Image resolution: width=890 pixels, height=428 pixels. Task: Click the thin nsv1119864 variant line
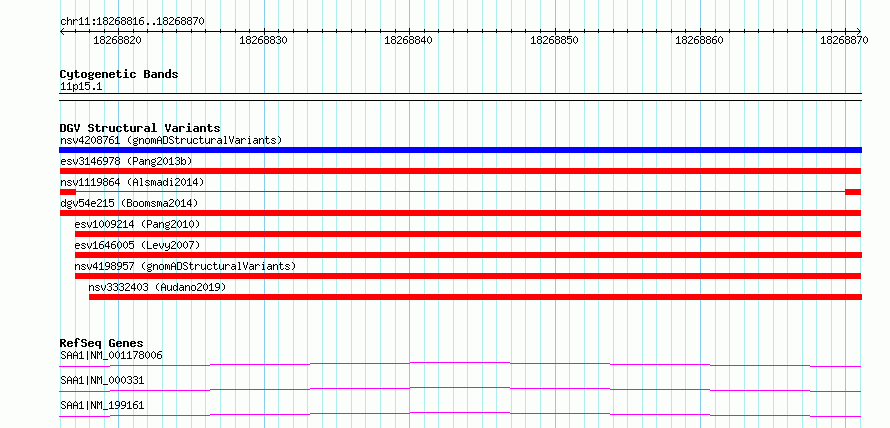(x=460, y=192)
